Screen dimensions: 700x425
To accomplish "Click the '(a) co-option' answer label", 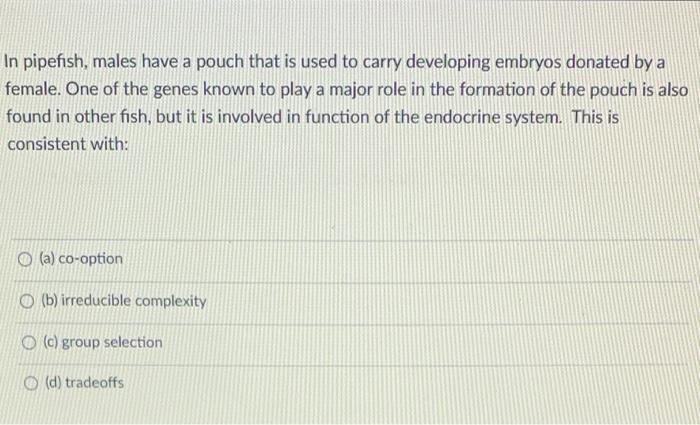I will pyautogui.click(x=81, y=259).
